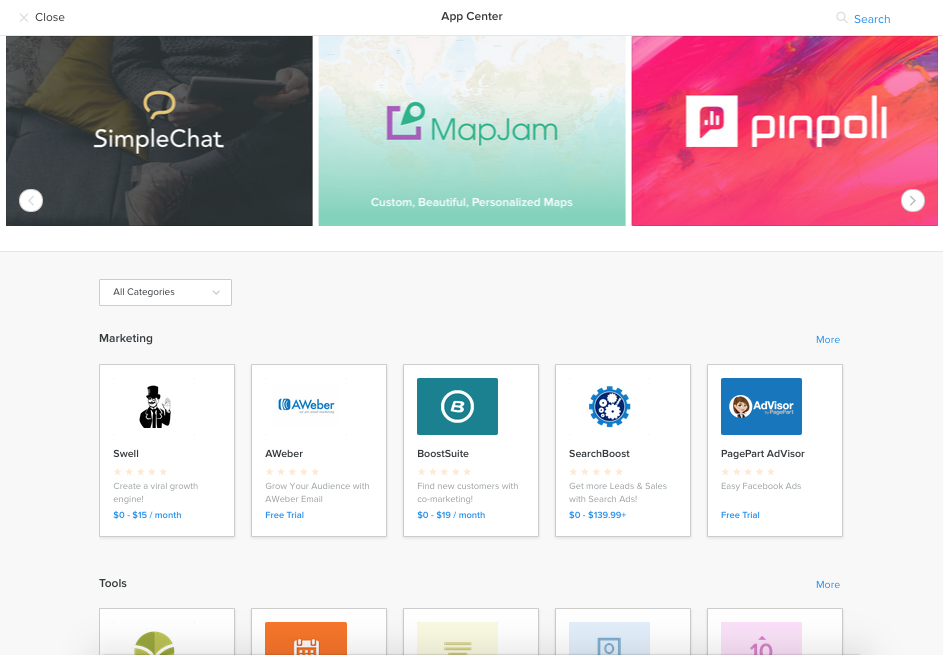The height and width of the screenshot is (655, 943).
Task: Open the All Categories dropdown
Action: tap(165, 292)
